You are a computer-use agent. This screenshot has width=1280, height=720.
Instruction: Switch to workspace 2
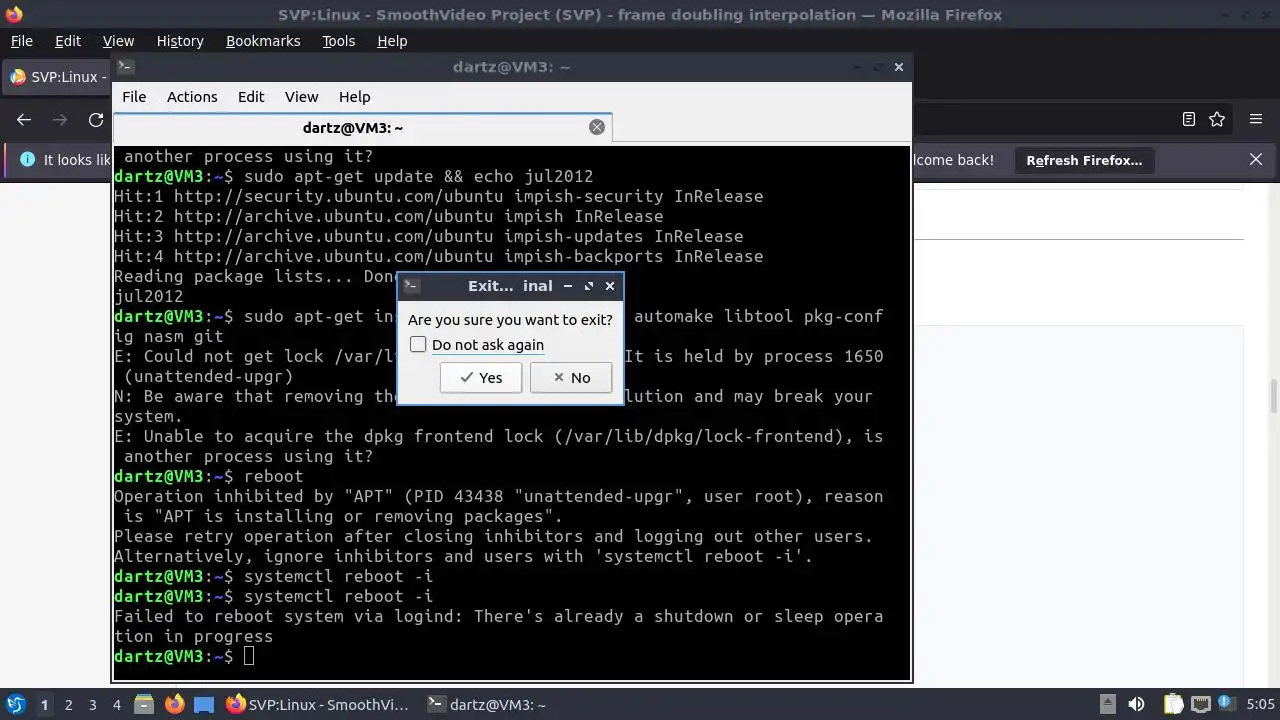click(x=68, y=704)
